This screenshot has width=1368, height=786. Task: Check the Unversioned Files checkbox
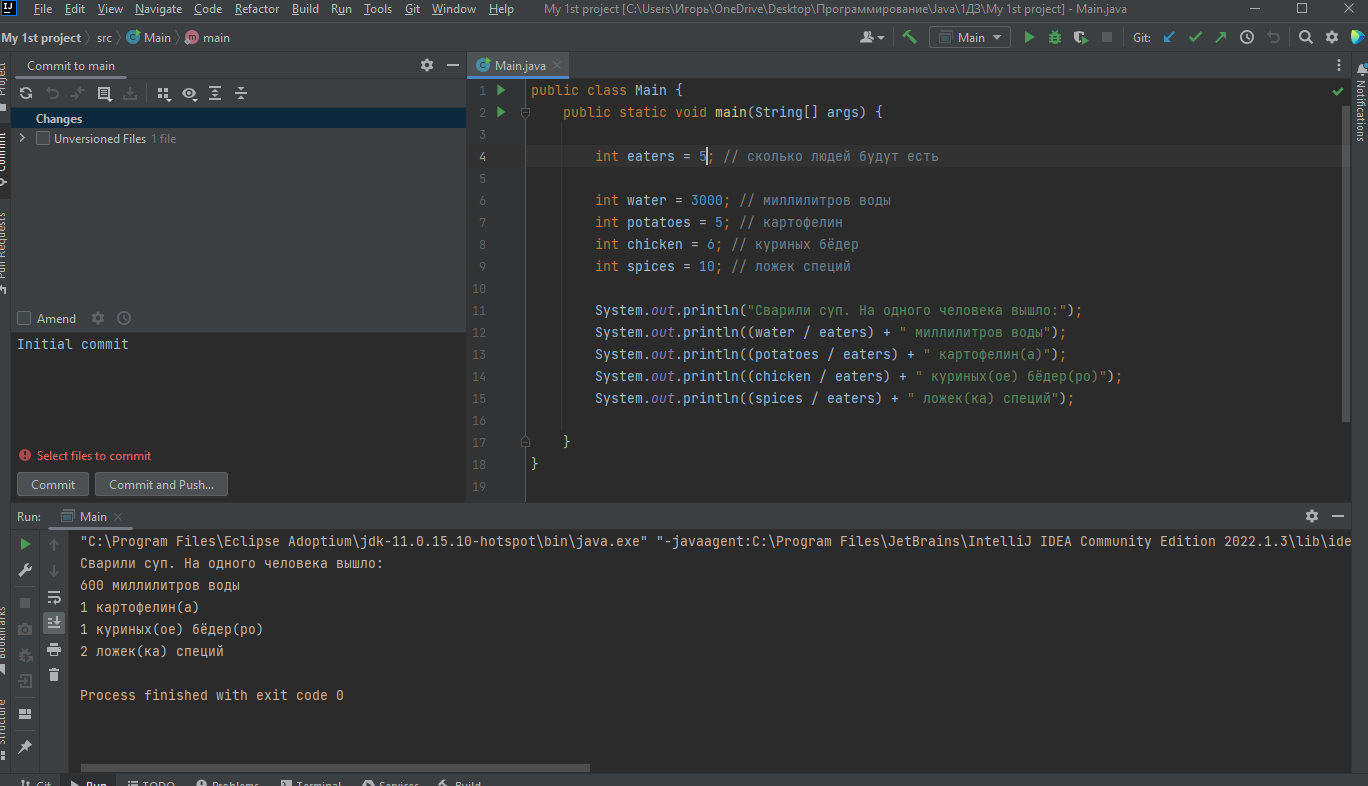point(41,138)
